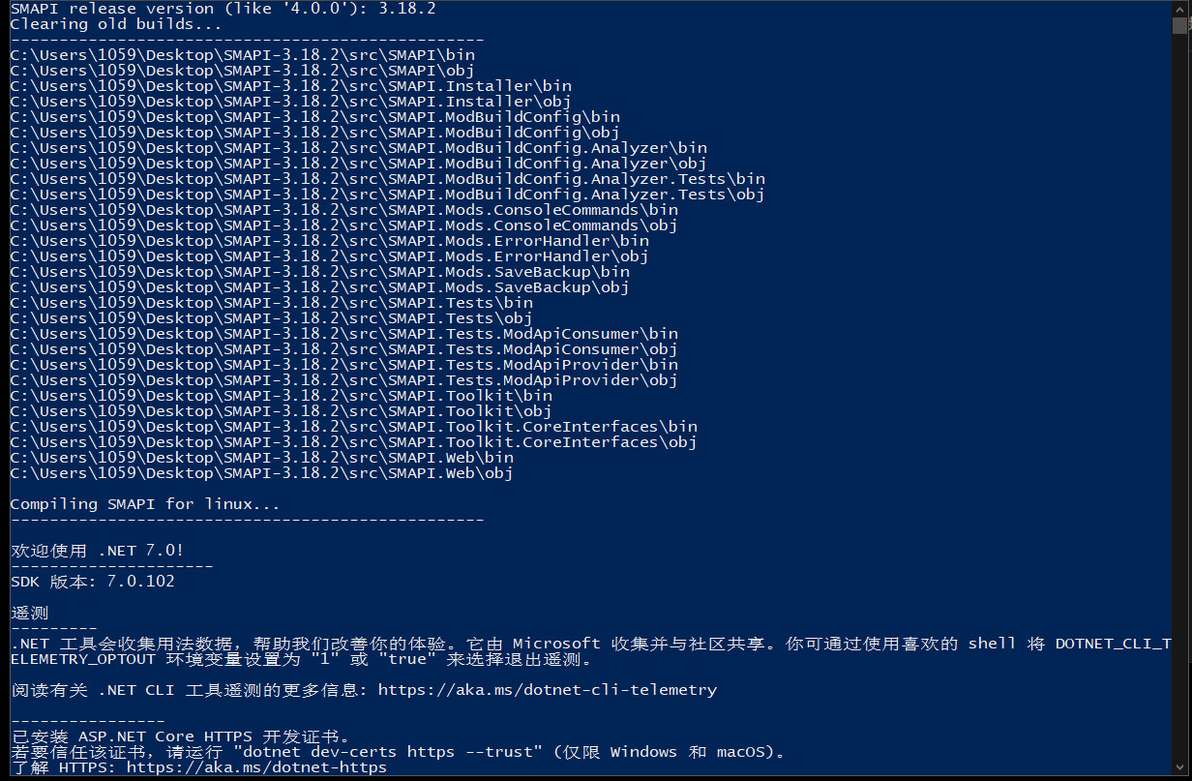
Task: Click the SMAPI.Mods.SaveBackup\bin path line
Action: pyautogui.click(x=320, y=271)
